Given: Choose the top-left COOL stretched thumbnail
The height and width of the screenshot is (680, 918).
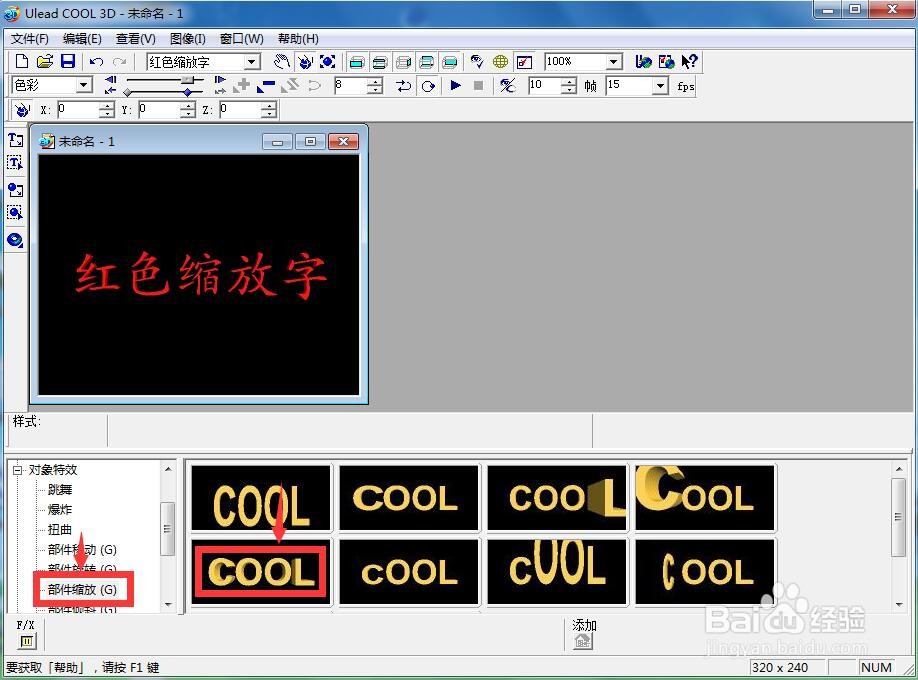Looking at the screenshot, I should pos(261,498).
